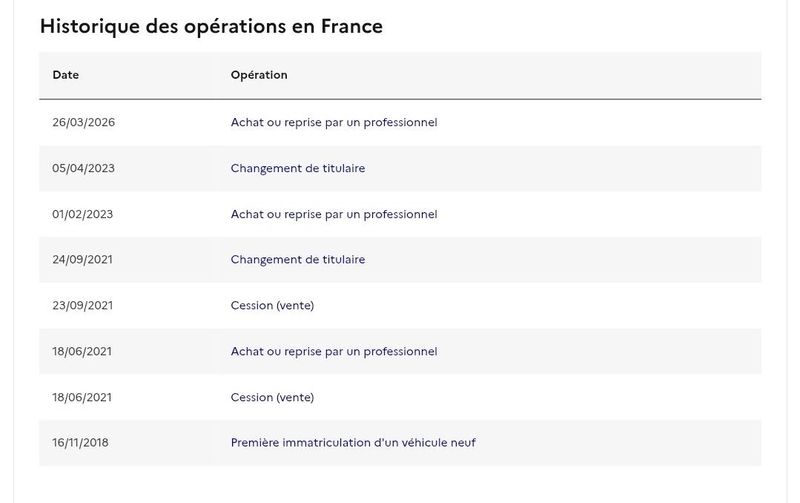
Task: Select the 26/03/2026 Achat ou reprise entry
Action: coord(334,122)
